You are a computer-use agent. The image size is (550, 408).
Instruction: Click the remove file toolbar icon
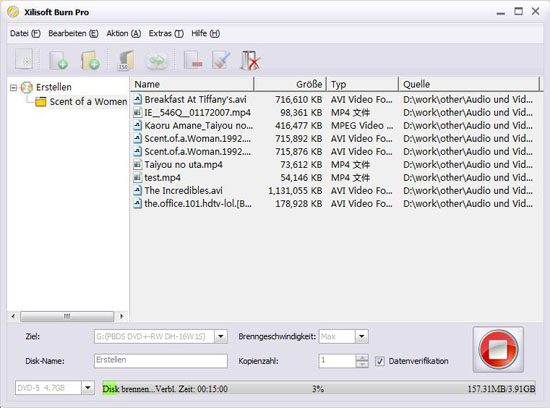tap(193, 60)
